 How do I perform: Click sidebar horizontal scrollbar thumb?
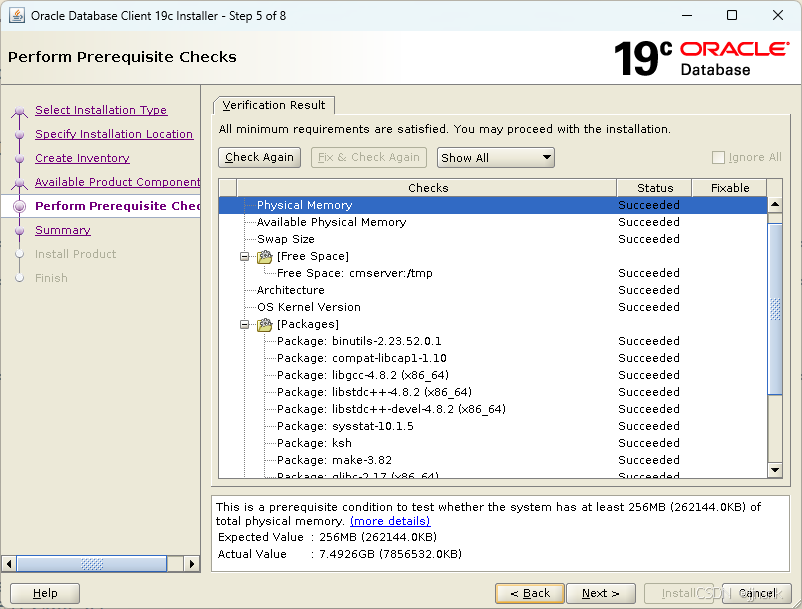(x=92, y=564)
